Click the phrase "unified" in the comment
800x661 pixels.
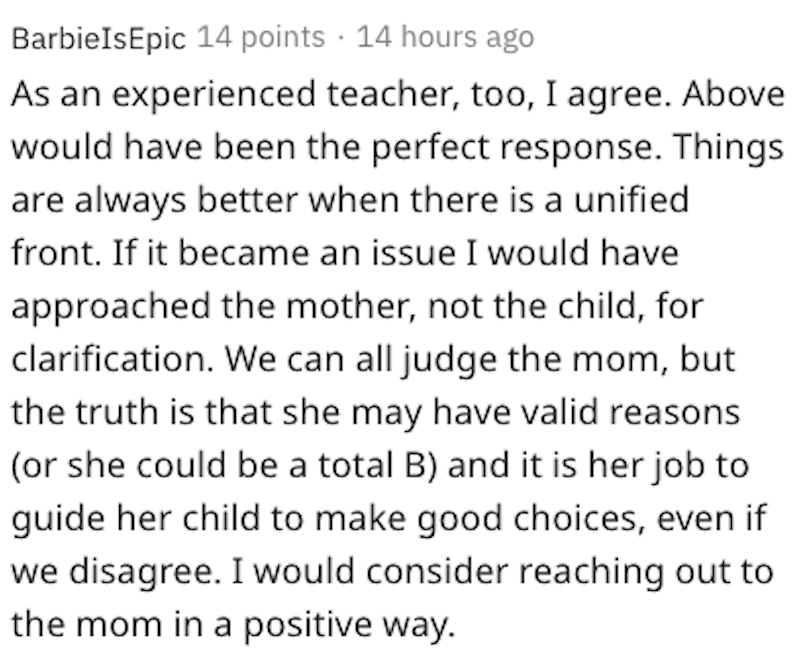[632, 200]
